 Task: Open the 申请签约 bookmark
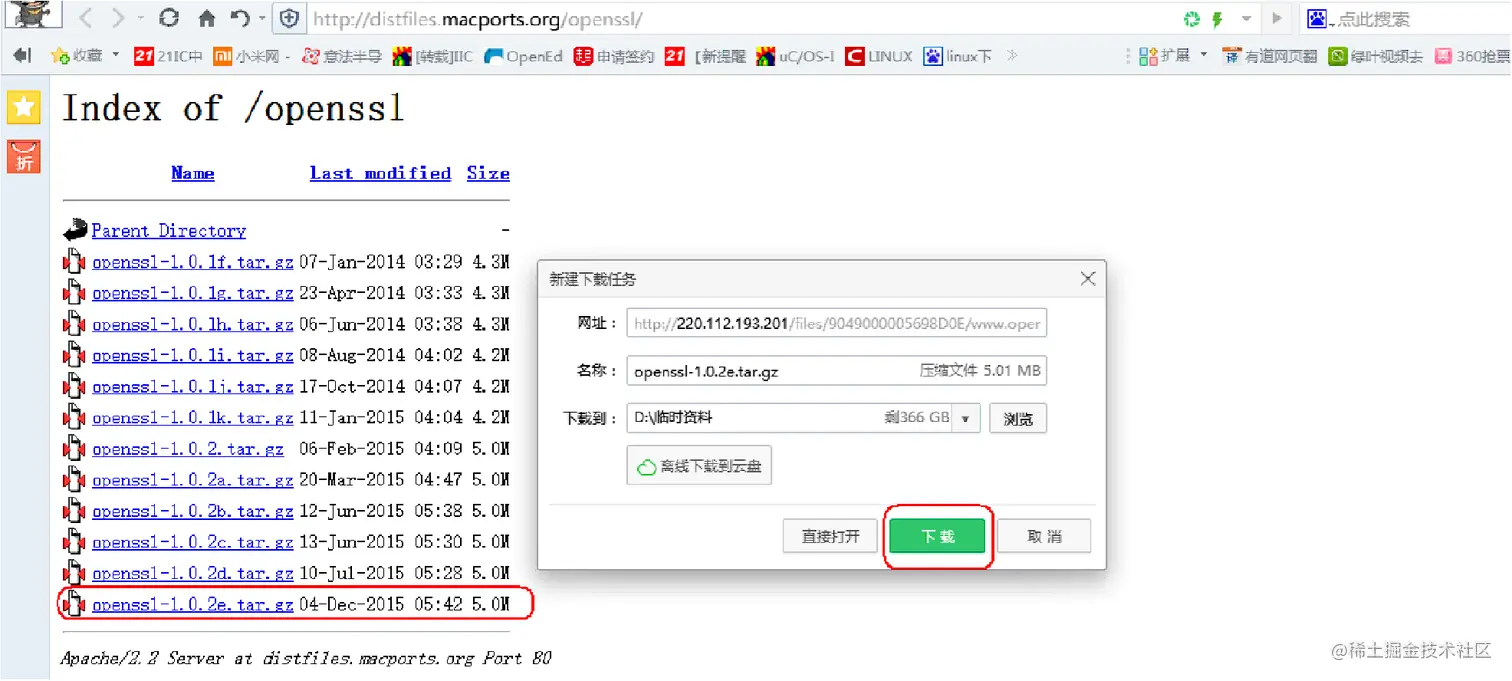(x=614, y=56)
